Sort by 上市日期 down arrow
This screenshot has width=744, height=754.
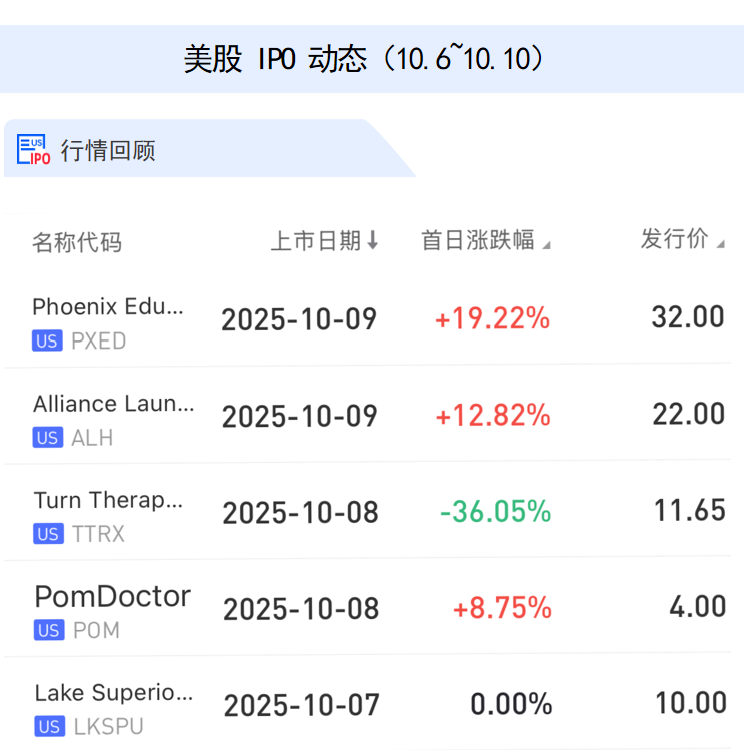pos(373,241)
